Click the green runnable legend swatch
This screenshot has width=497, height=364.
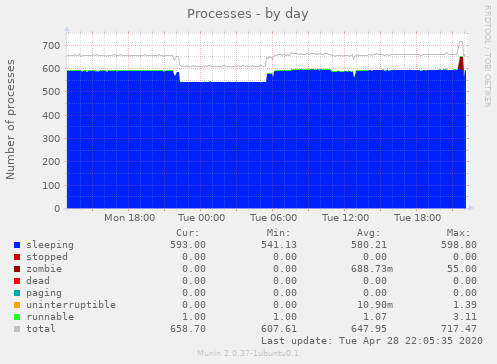pos(17,317)
